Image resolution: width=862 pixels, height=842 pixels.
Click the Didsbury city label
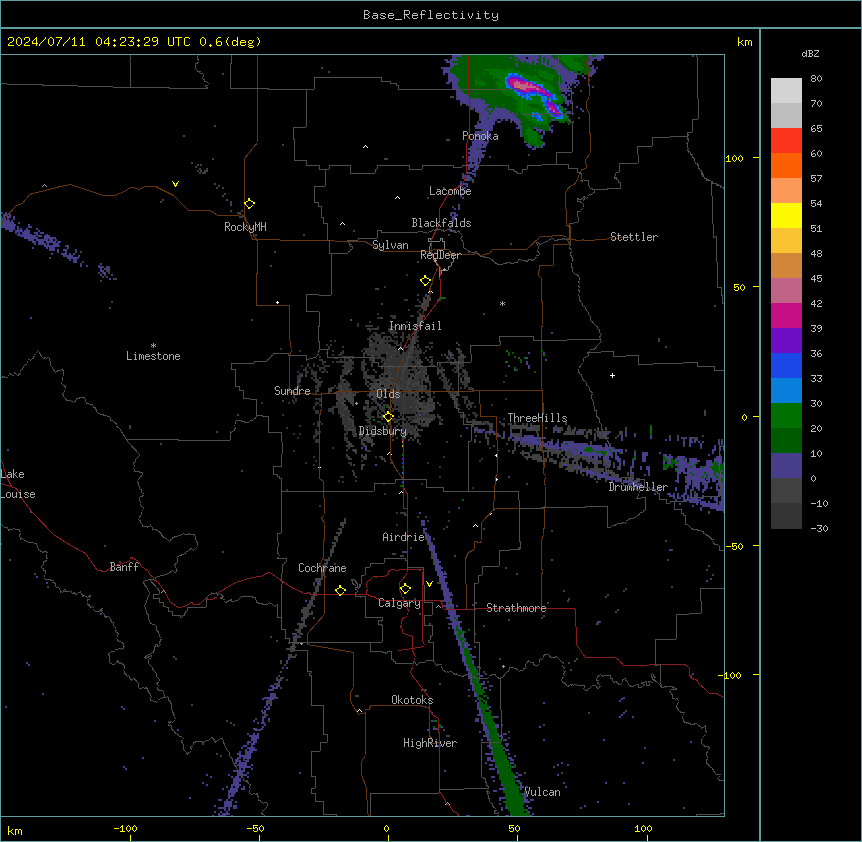[383, 431]
